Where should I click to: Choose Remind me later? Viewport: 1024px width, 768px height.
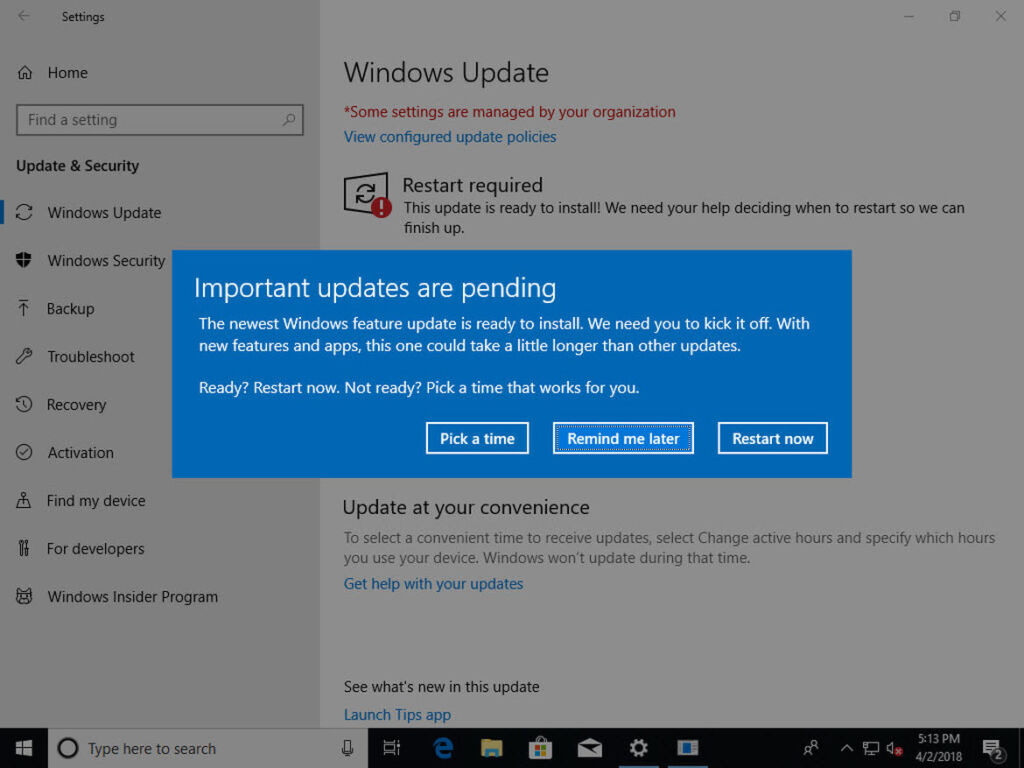point(623,438)
